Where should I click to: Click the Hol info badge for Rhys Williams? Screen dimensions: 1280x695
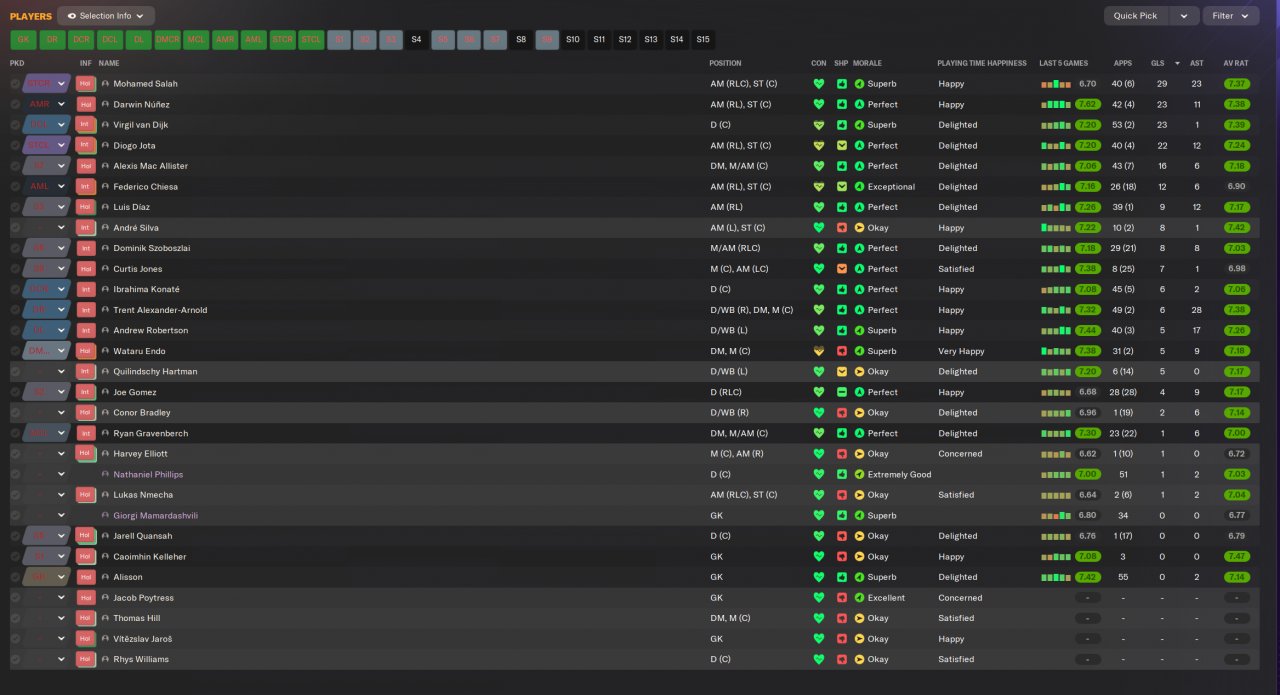(x=85, y=659)
